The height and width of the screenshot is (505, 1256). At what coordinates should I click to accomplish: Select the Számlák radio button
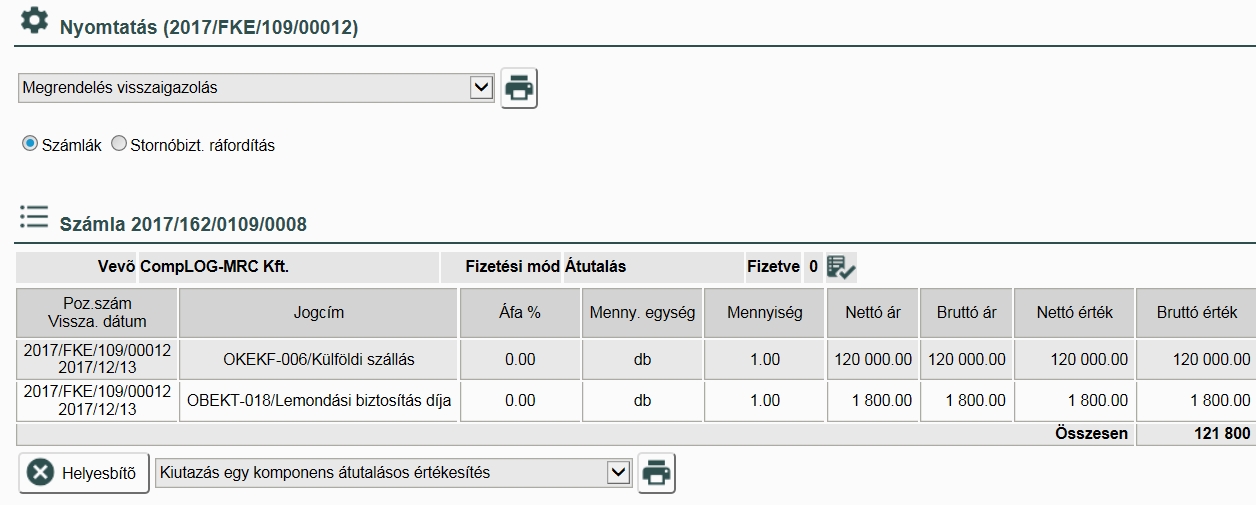29,144
